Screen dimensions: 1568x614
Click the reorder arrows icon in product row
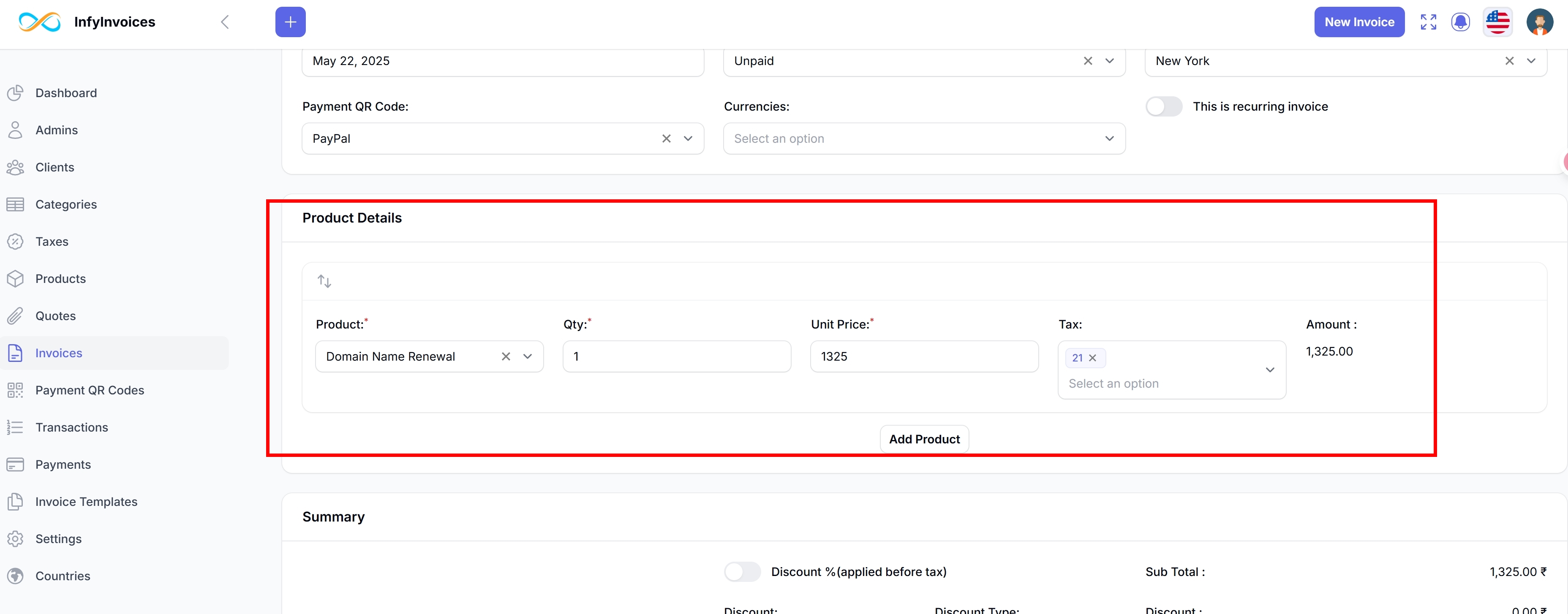pos(324,281)
